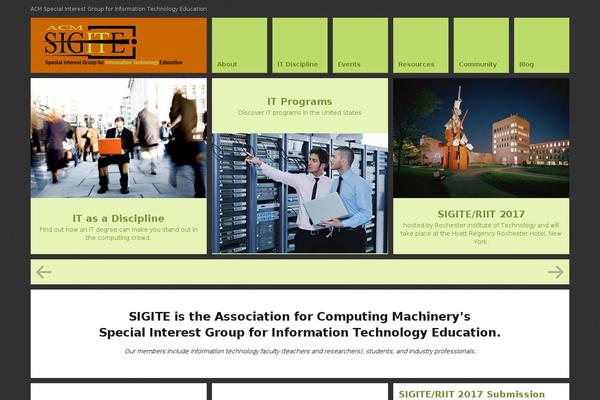Click the top 'ACM Special Interest Group' tagline

pyautogui.click(x=119, y=9)
